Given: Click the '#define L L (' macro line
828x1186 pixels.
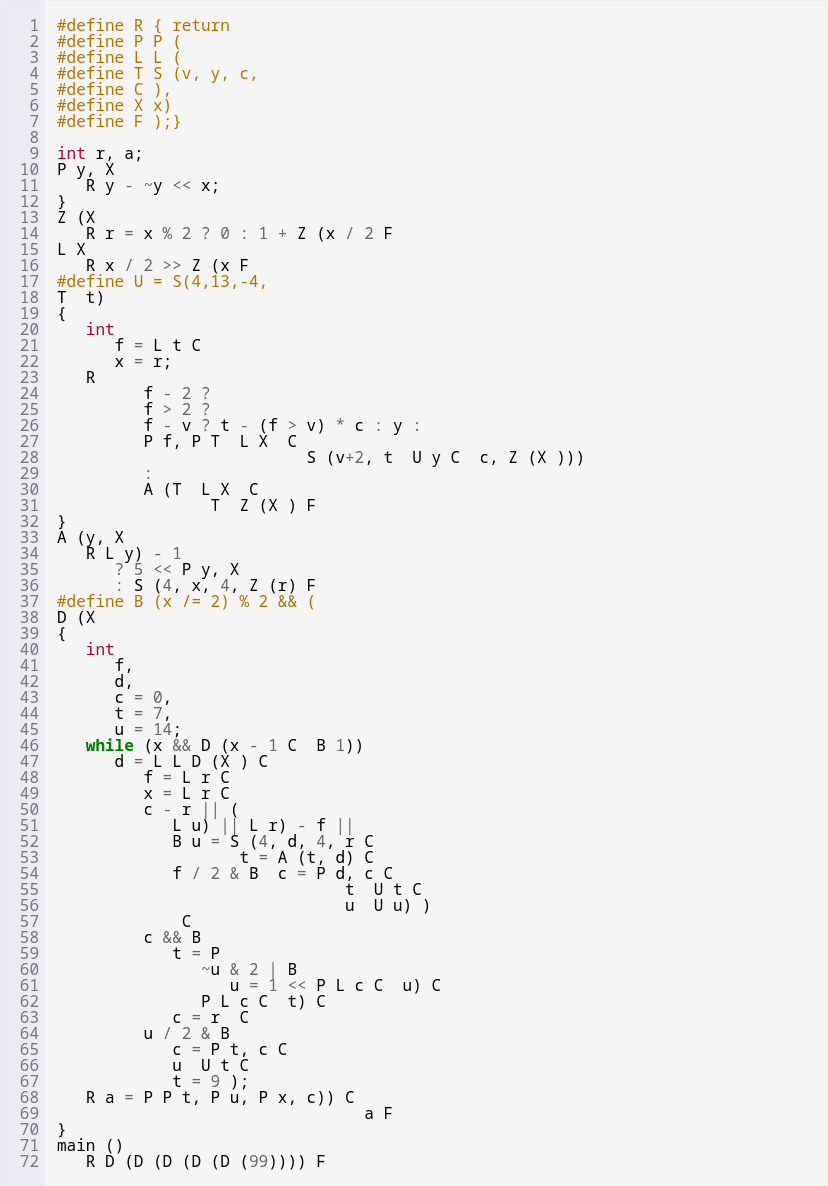Looking at the screenshot, I should click(119, 57).
